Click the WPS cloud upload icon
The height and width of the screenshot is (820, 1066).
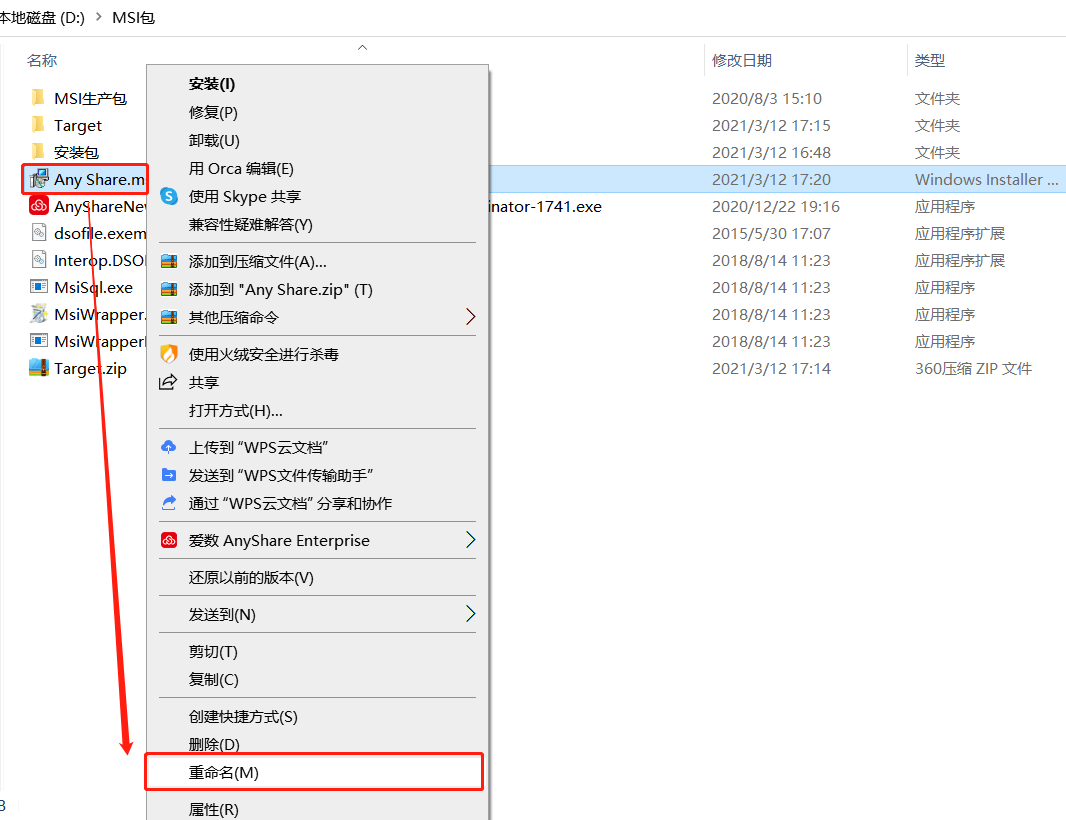[x=169, y=447]
